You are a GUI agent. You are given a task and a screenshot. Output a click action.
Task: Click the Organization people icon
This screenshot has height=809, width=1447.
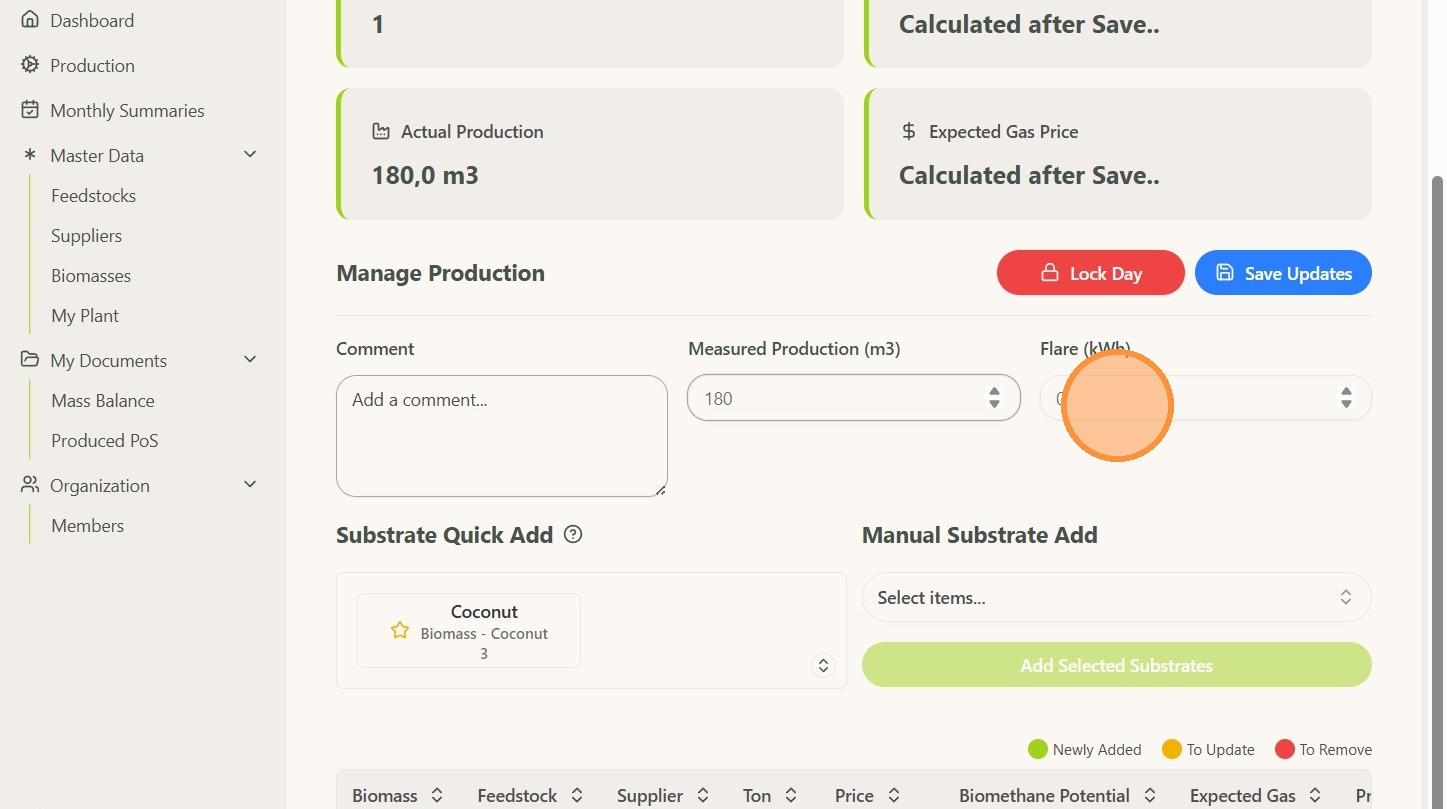(x=30, y=485)
